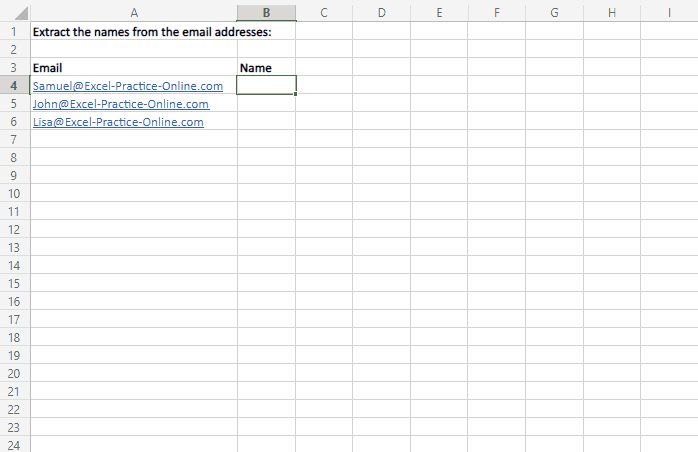Select column C header

click(x=324, y=12)
